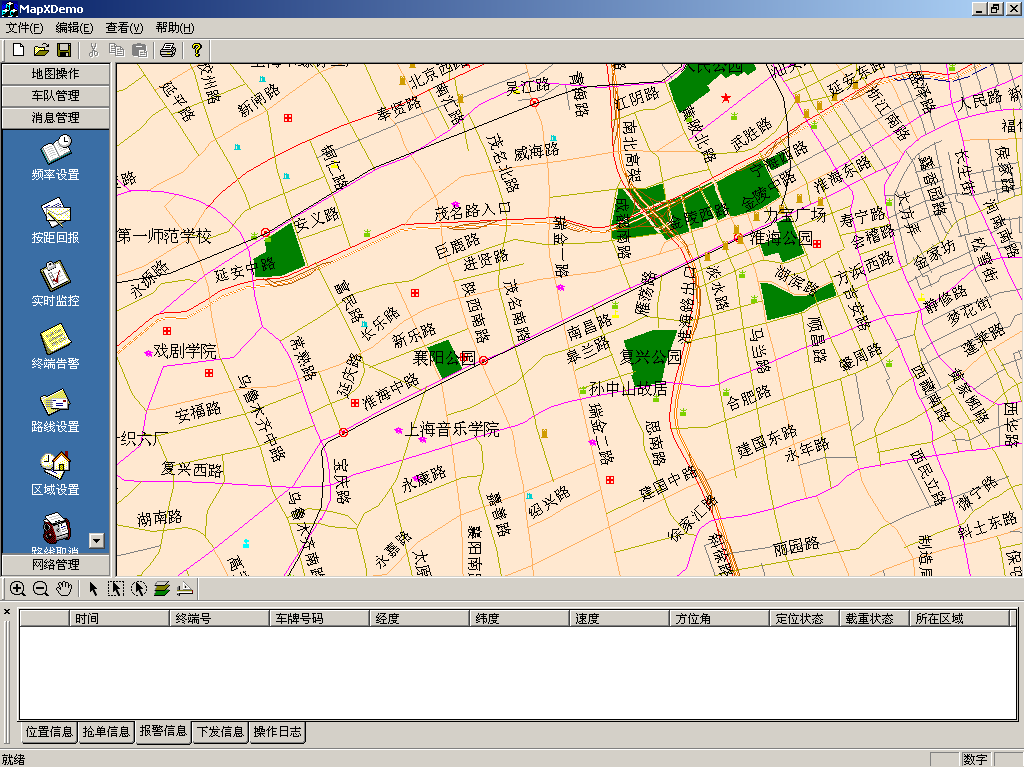1024x768 pixels.
Task: Click the 第一师范学校 map label
Action: point(165,236)
